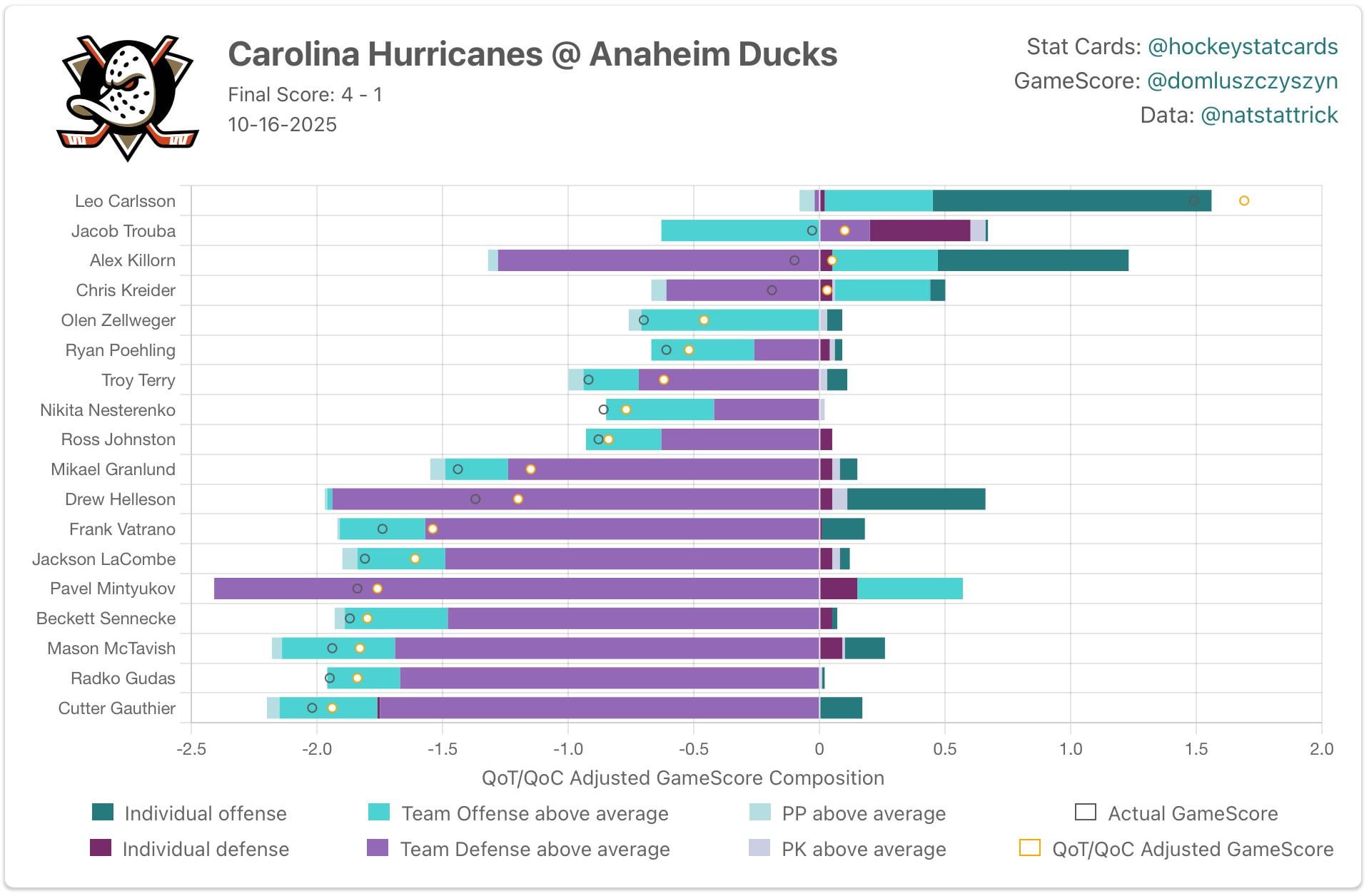Click Alex Killorn's dark teal individual offense bar
Image resolution: width=1369 pixels, height=896 pixels.
(1032, 261)
